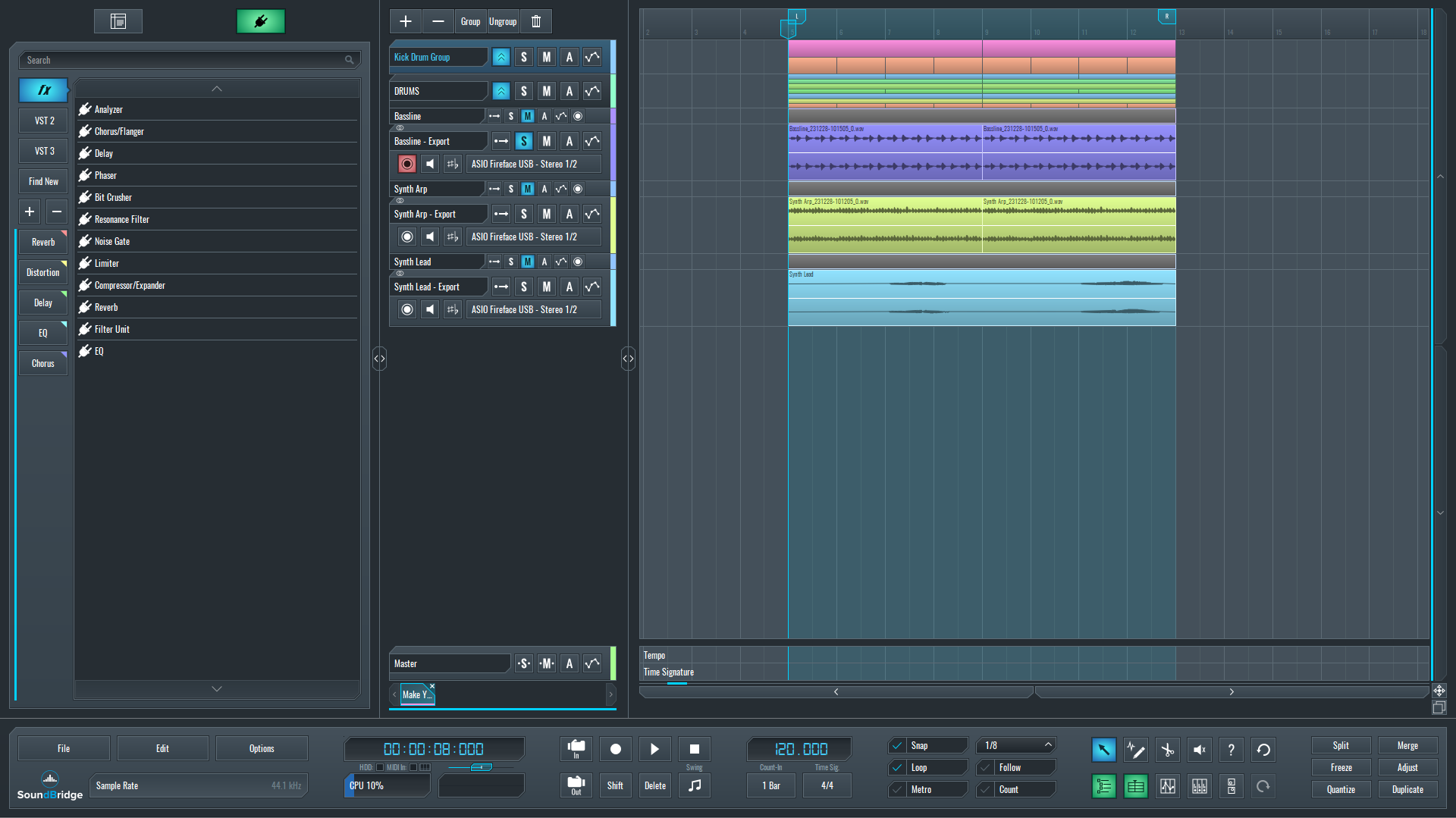
Task: Open Synth Arp - Export input dropdown
Action: (535, 237)
